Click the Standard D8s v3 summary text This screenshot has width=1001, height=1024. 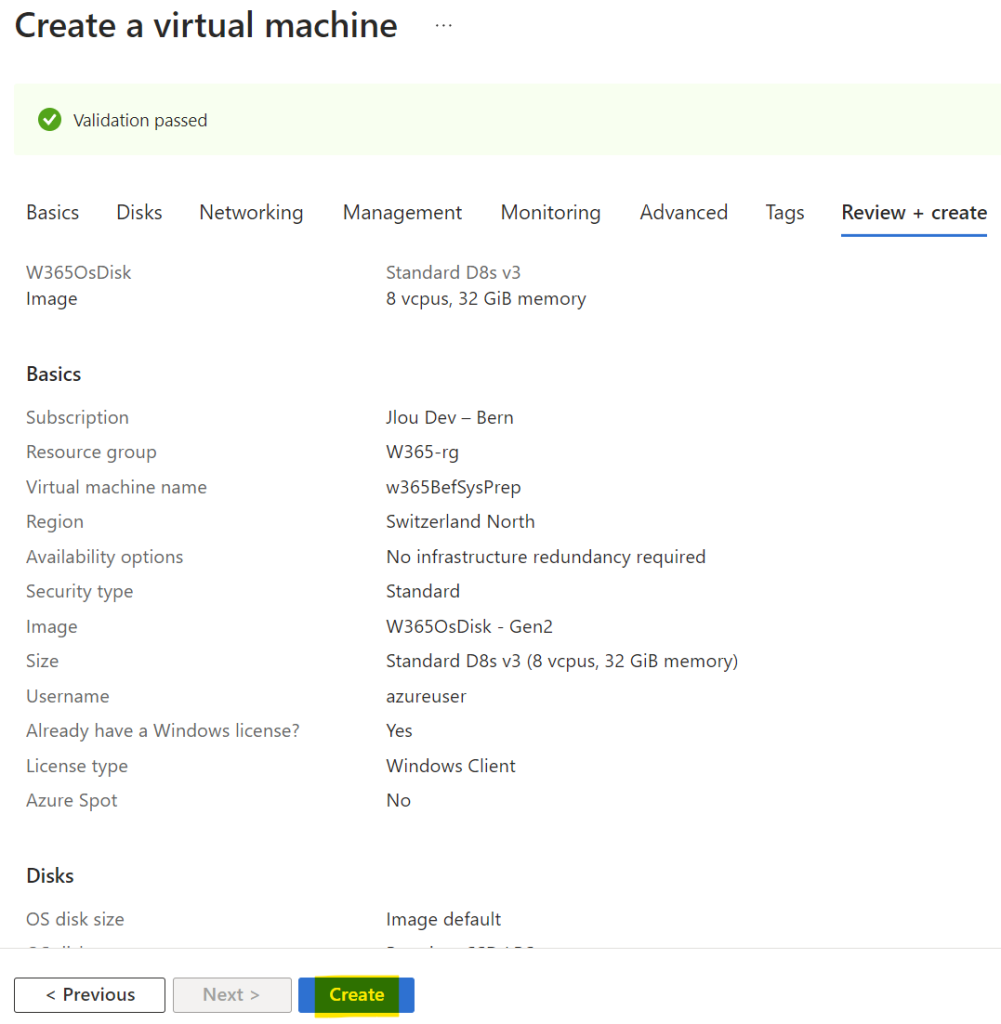[453, 272]
